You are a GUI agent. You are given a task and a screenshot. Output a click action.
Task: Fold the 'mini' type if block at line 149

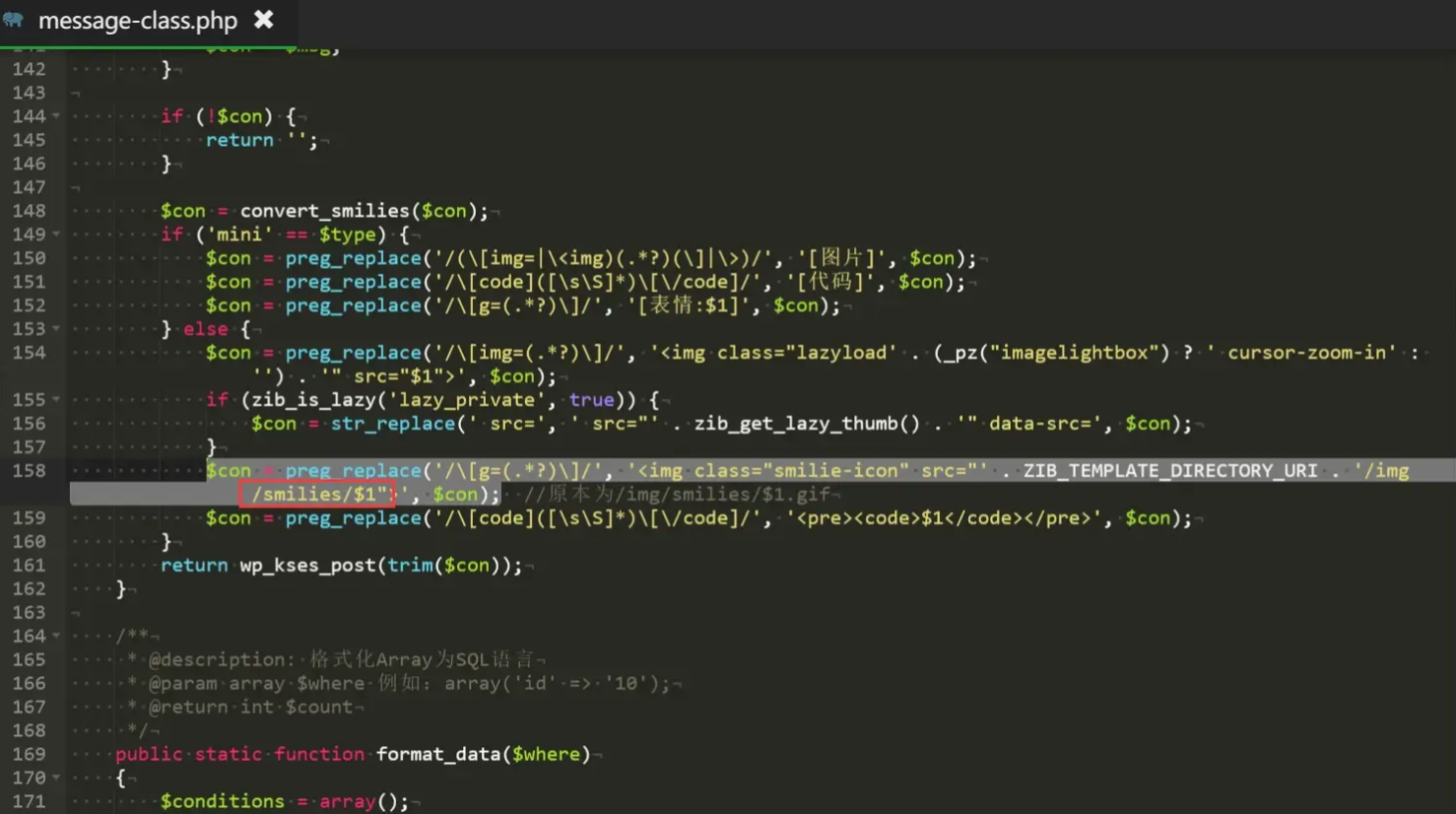tap(56, 235)
